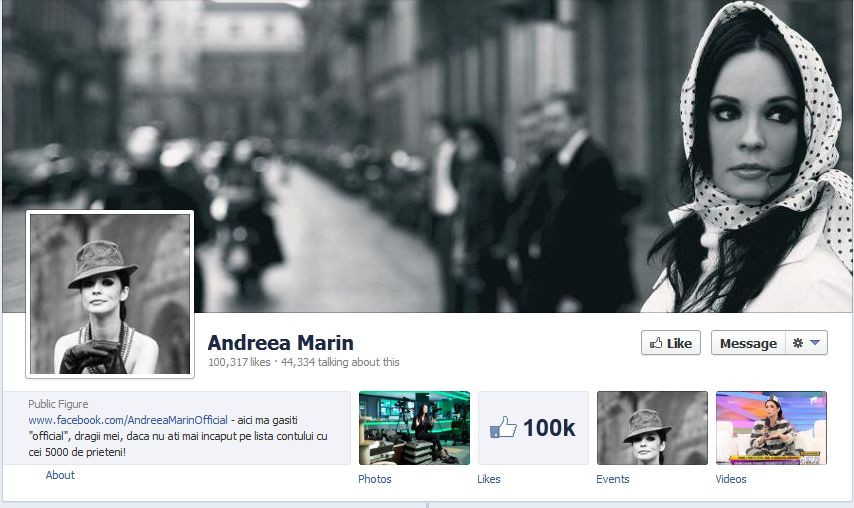Click the gear settings icon

[x=798, y=343]
